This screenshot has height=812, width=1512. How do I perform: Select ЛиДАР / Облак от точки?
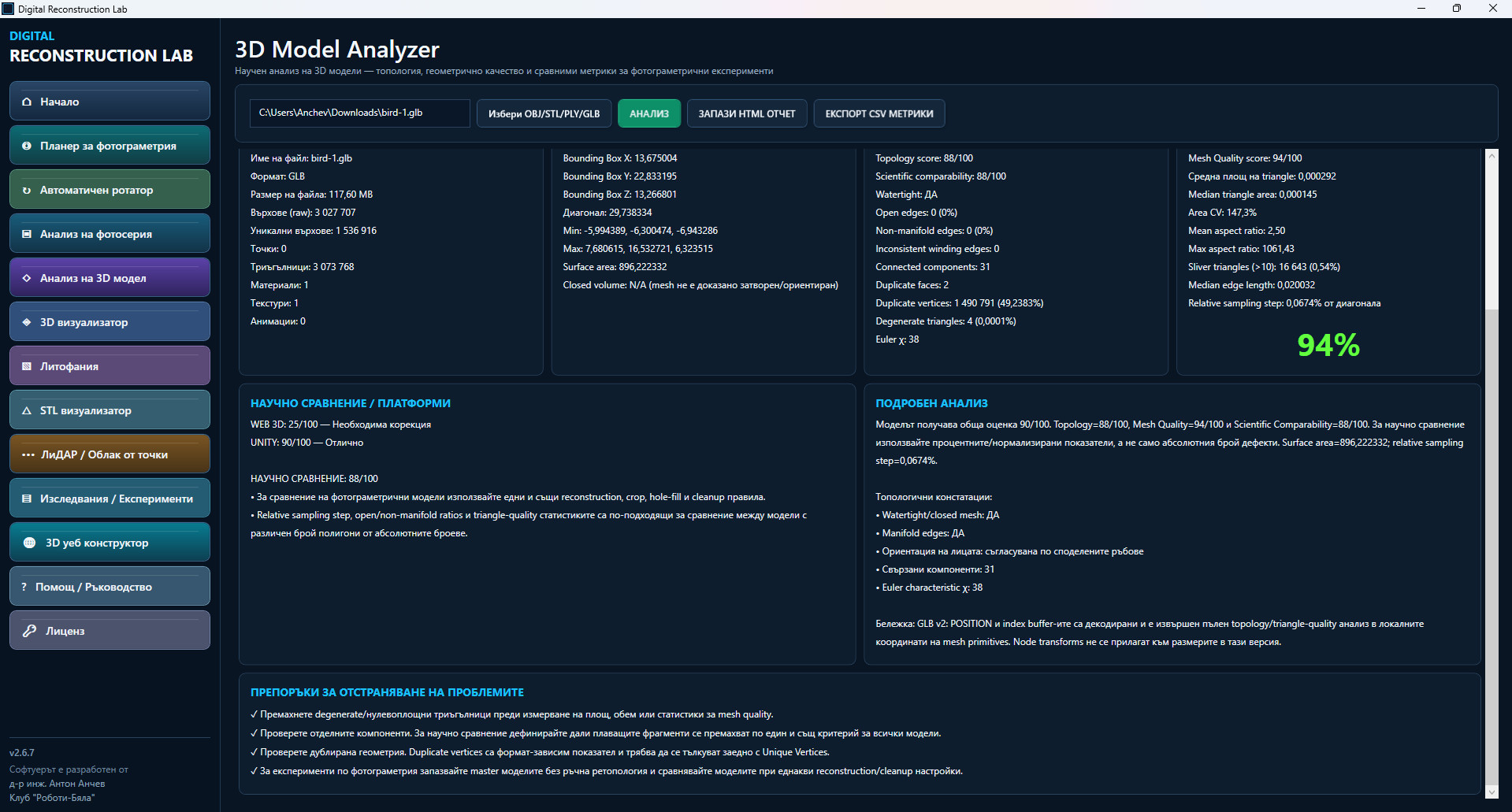point(110,454)
